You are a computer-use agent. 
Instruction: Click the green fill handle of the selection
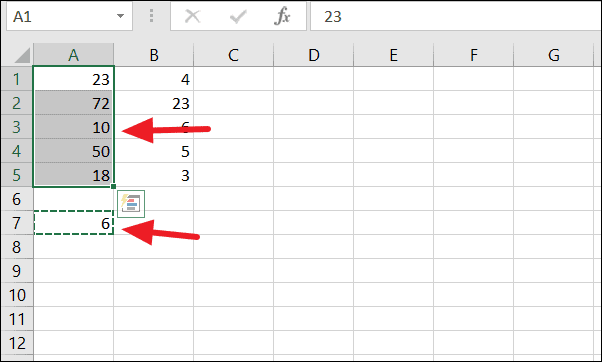tap(113, 187)
